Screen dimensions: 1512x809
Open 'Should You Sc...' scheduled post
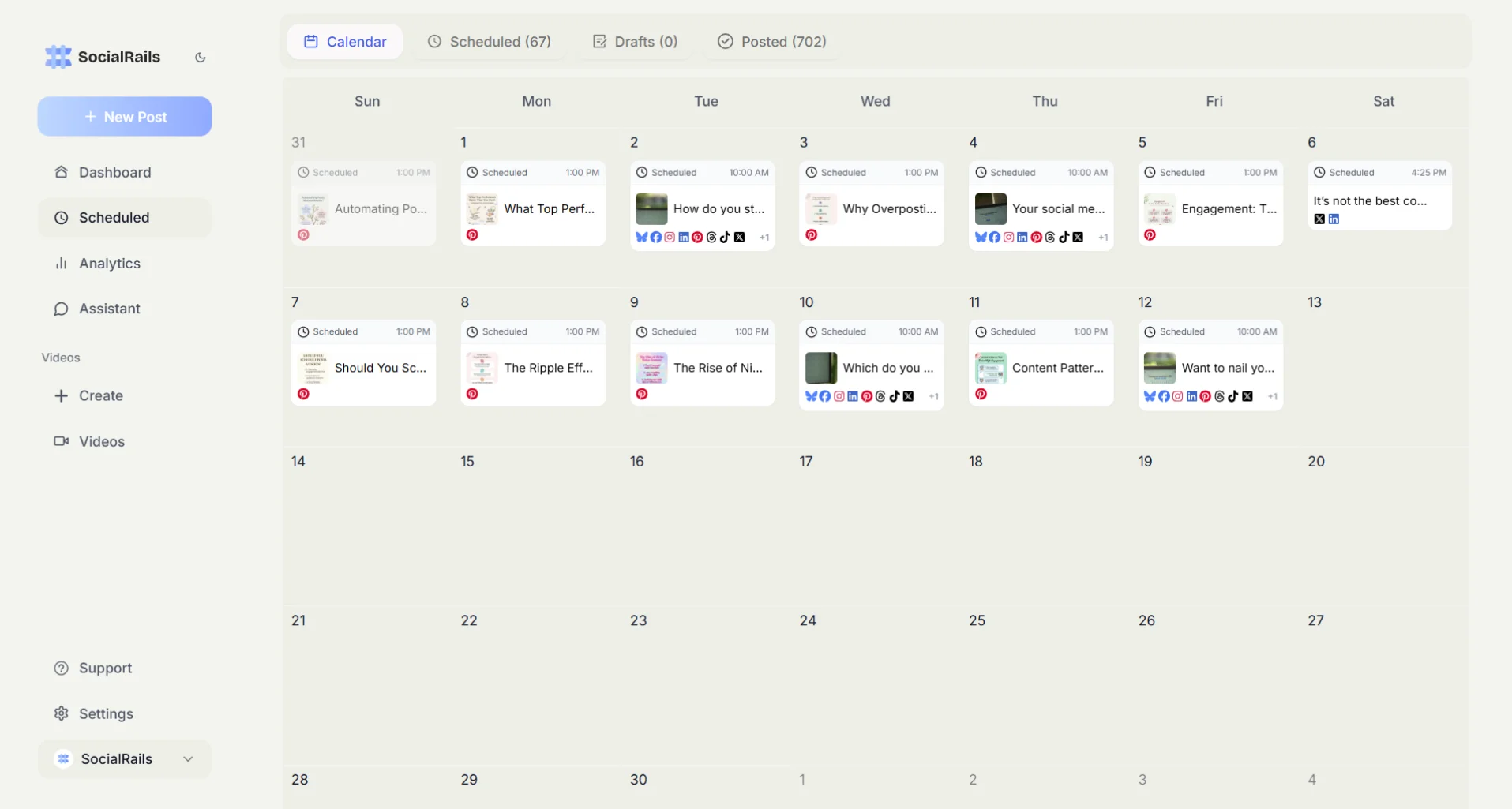(x=363, y=363)
